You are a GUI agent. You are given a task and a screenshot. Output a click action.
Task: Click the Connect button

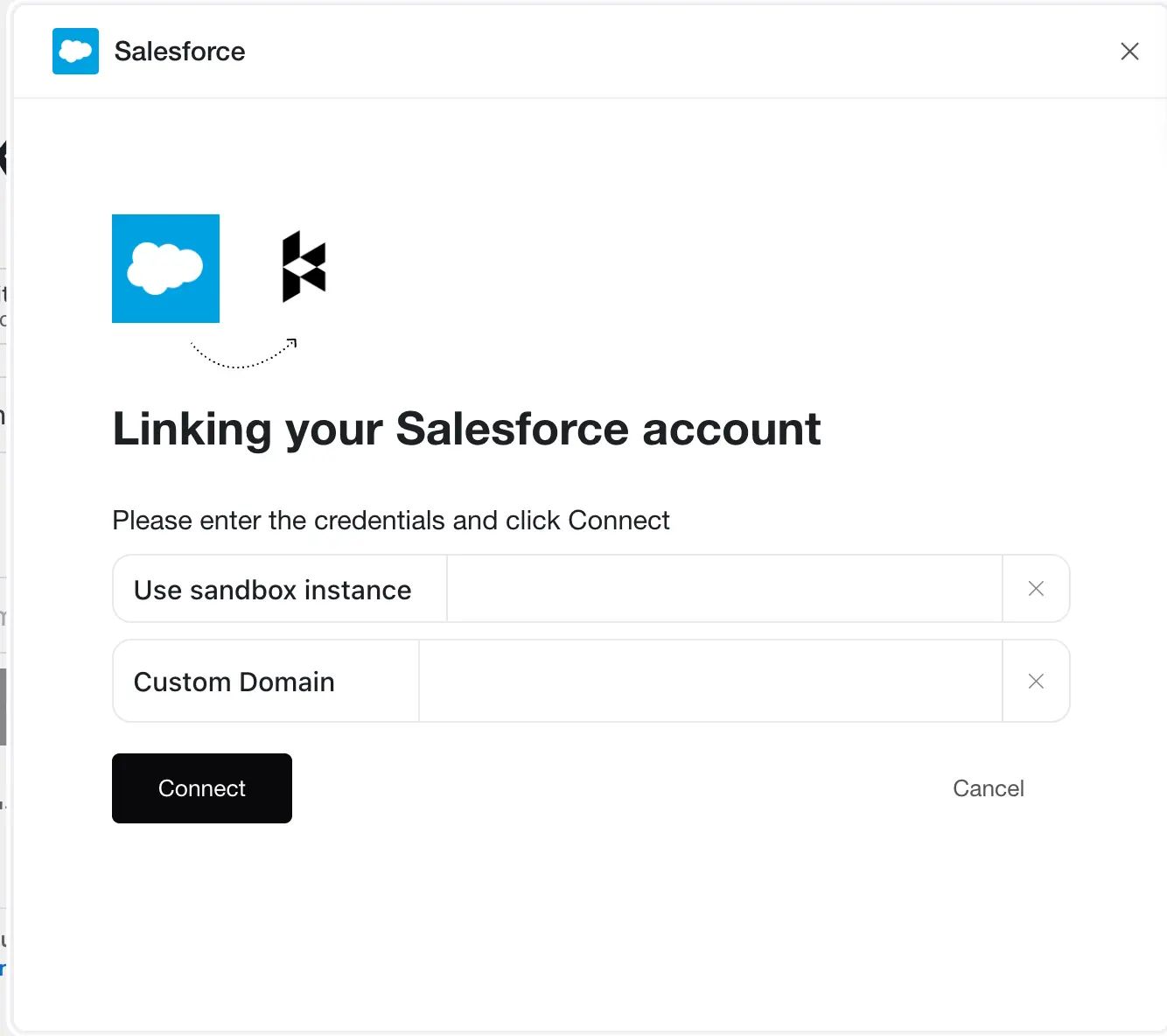[202, 788]
